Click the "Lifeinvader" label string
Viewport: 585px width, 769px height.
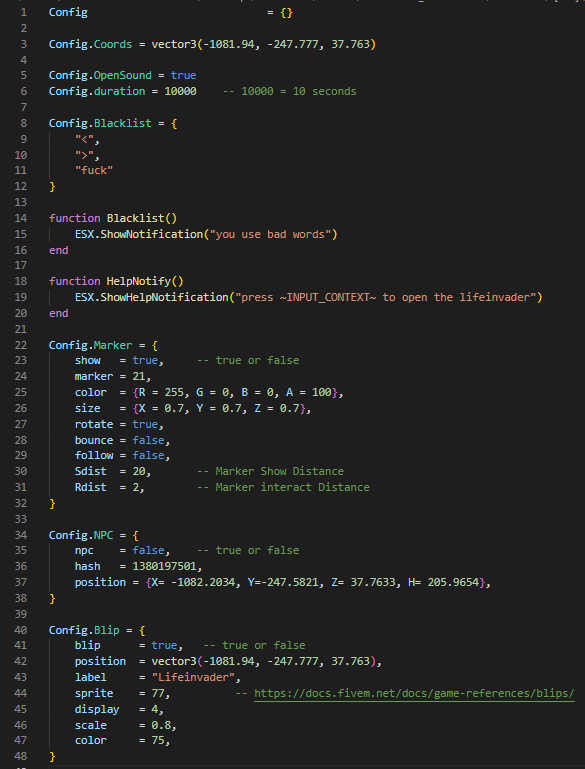194,678
